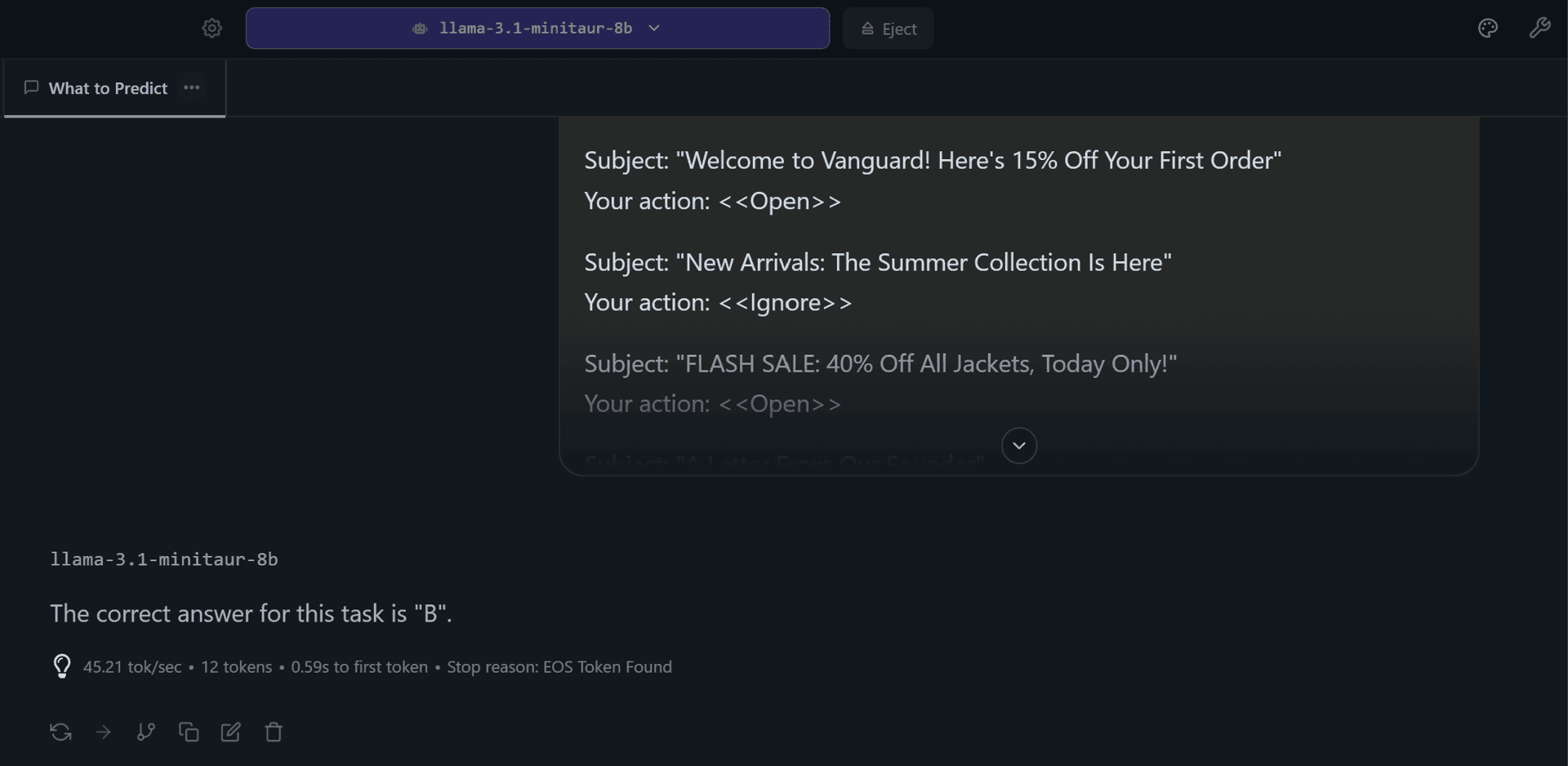Copy the assistant message
The width and height of the screenshot is (1568, 766).
pyautogui.click(x=189, y=733)
